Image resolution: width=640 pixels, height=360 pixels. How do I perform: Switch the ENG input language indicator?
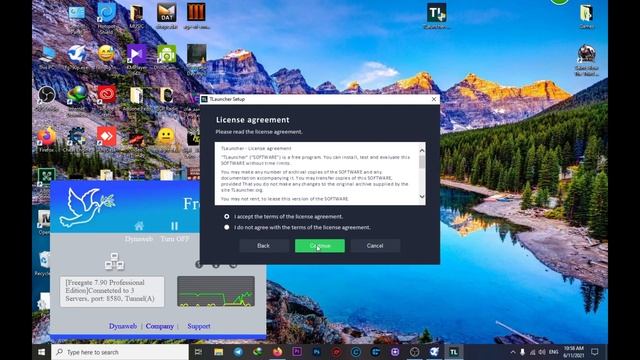click(553, 352)
